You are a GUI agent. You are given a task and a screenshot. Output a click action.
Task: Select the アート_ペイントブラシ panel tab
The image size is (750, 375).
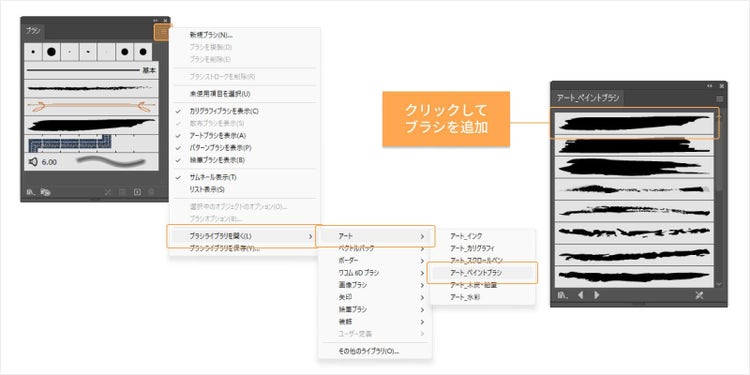click(588, 98)
